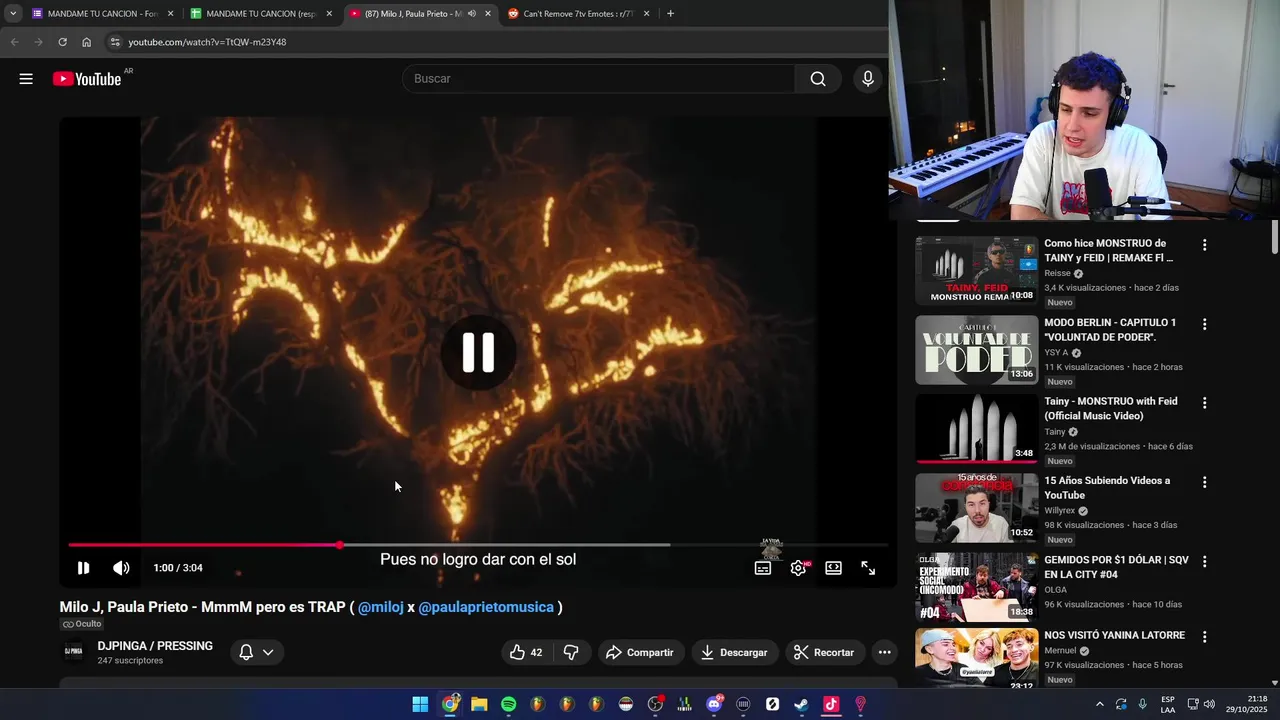Open options for Como hice MONSTRUO video
Screen dimensions: 1280x720
click(1204, 245)
